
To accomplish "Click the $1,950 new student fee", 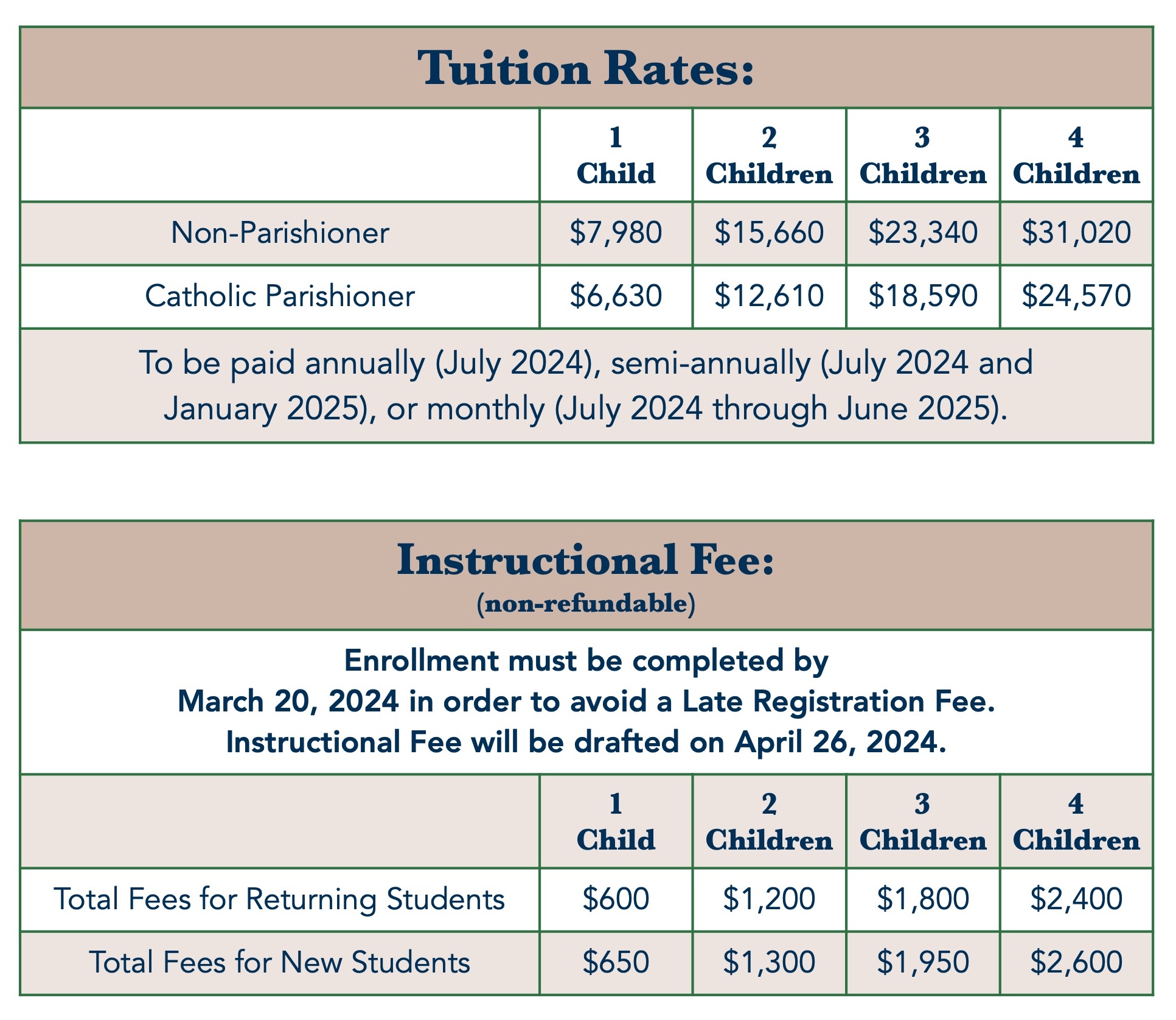I will click(923, 963).
